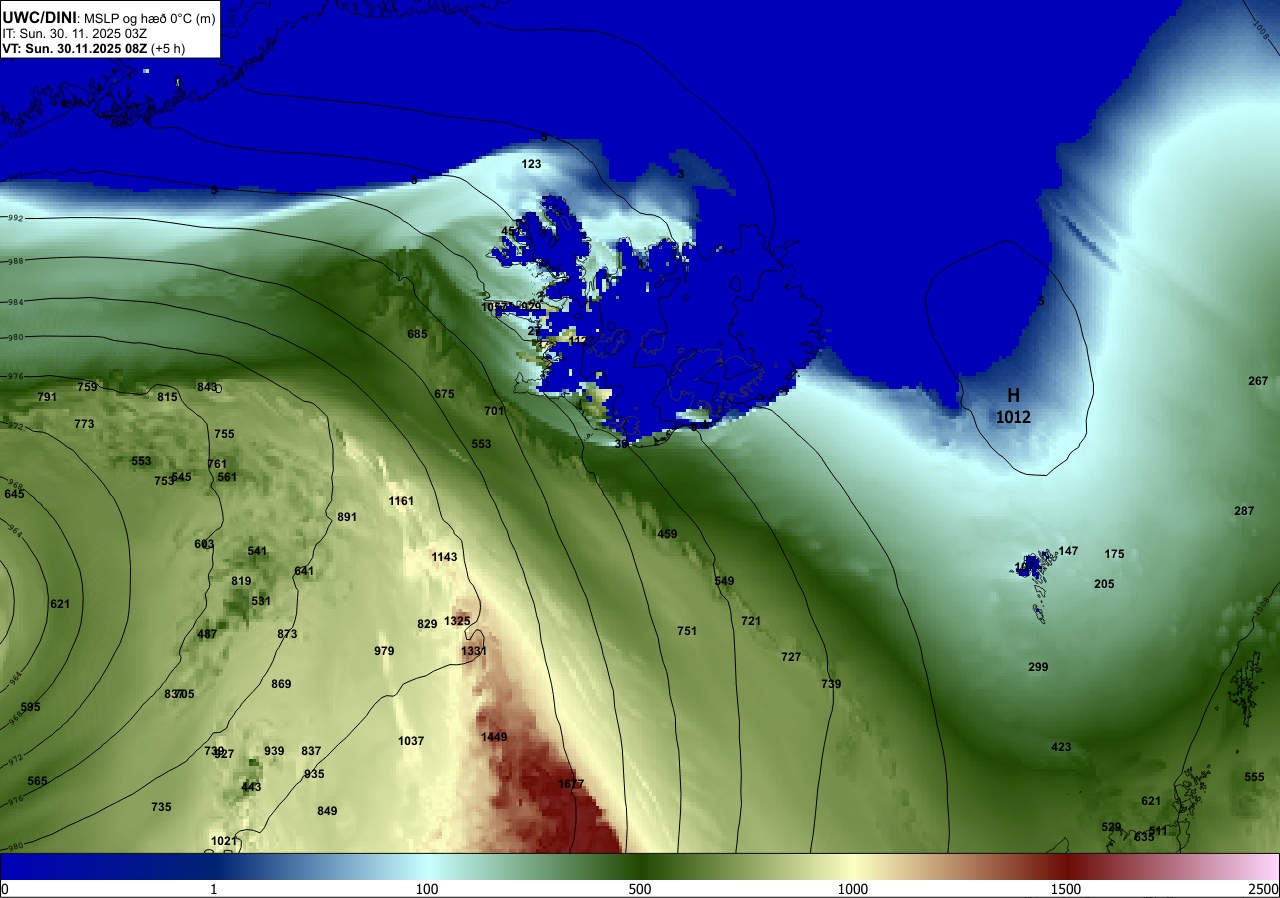Viewport: 1280px width, 898px height.
Task: Click the 739 height value
Action: pos(831,684)
